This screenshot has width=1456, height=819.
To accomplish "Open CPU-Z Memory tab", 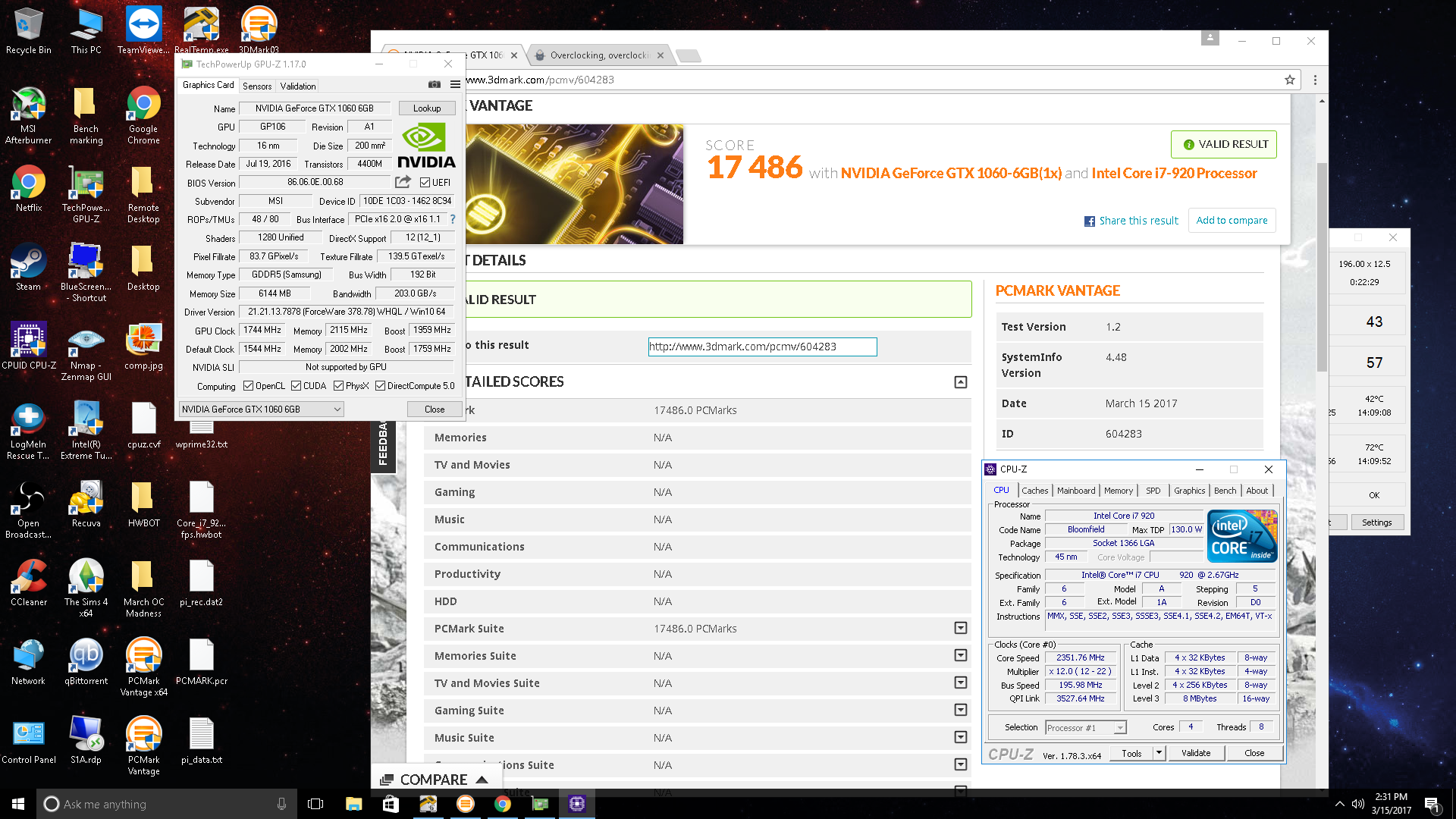I will click(1119, 491).
